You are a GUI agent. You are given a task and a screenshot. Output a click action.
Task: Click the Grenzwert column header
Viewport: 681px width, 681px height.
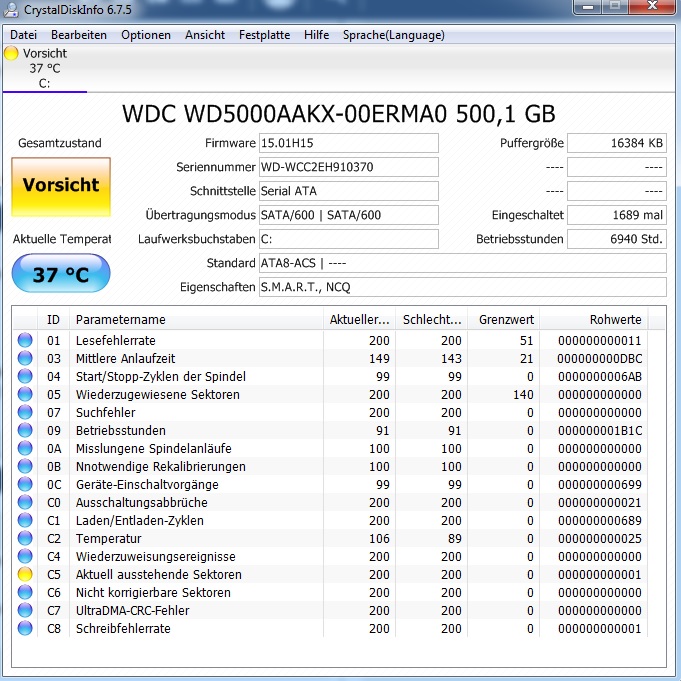(503, 320)
